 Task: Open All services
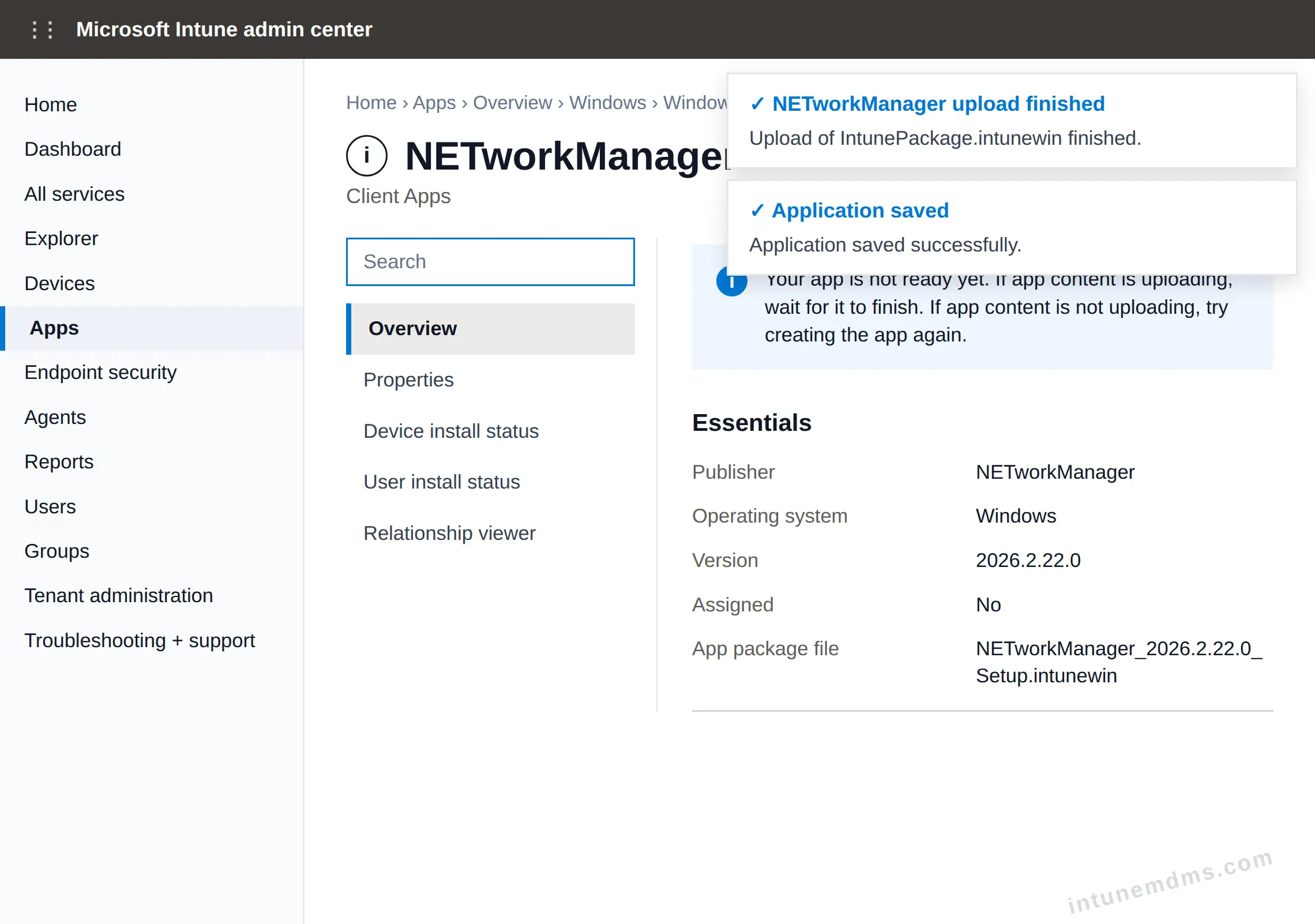pos(74,194)
